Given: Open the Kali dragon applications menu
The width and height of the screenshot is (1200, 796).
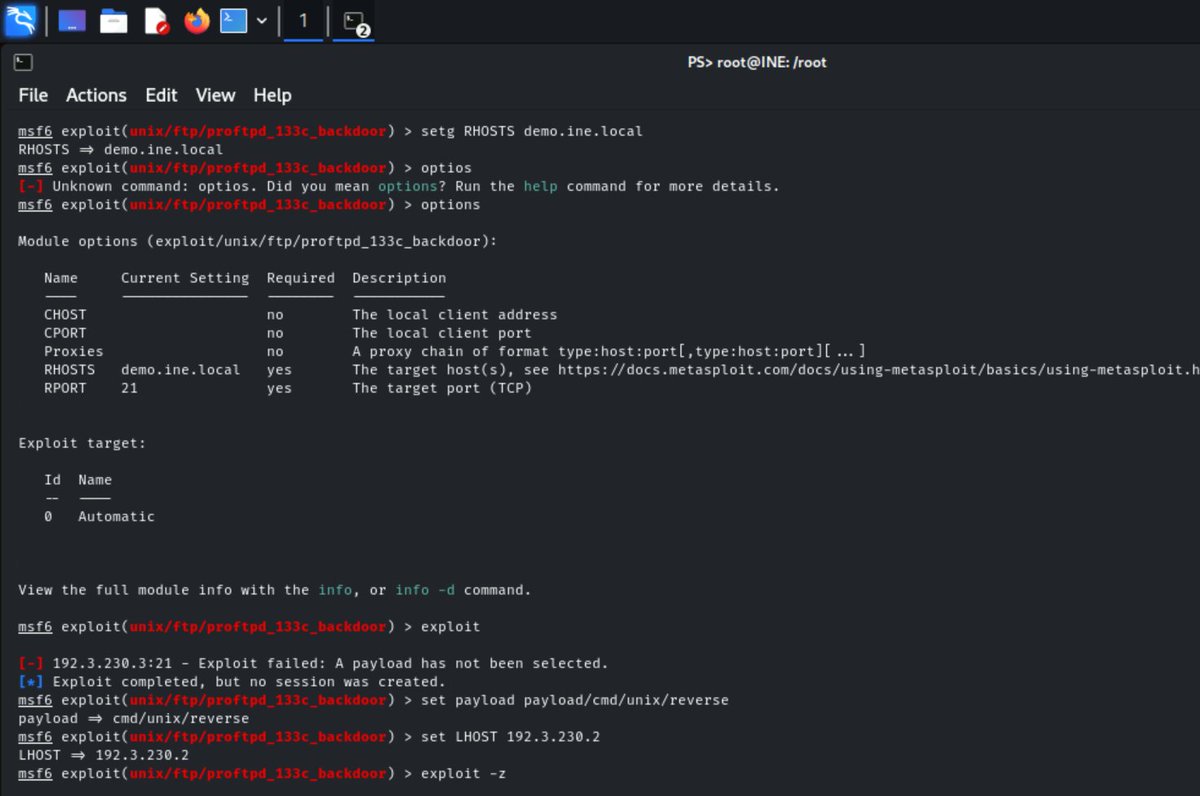Looking at the screenshot, I should tap(20, 20).
